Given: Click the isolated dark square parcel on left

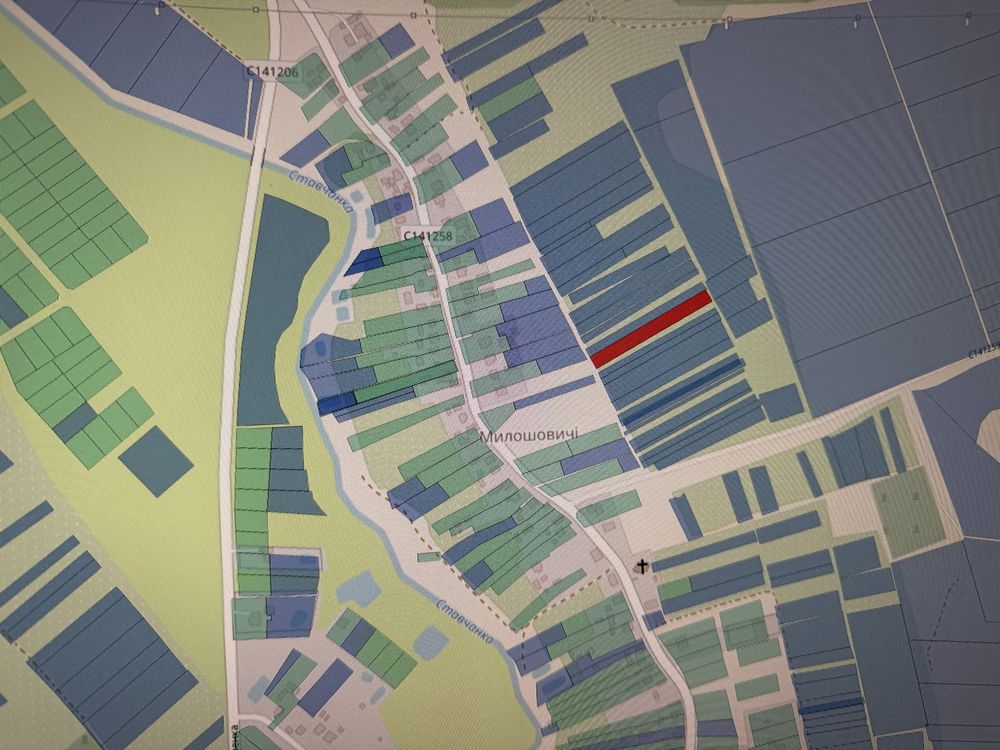Looking at the screenshot, I should [155, 459].
